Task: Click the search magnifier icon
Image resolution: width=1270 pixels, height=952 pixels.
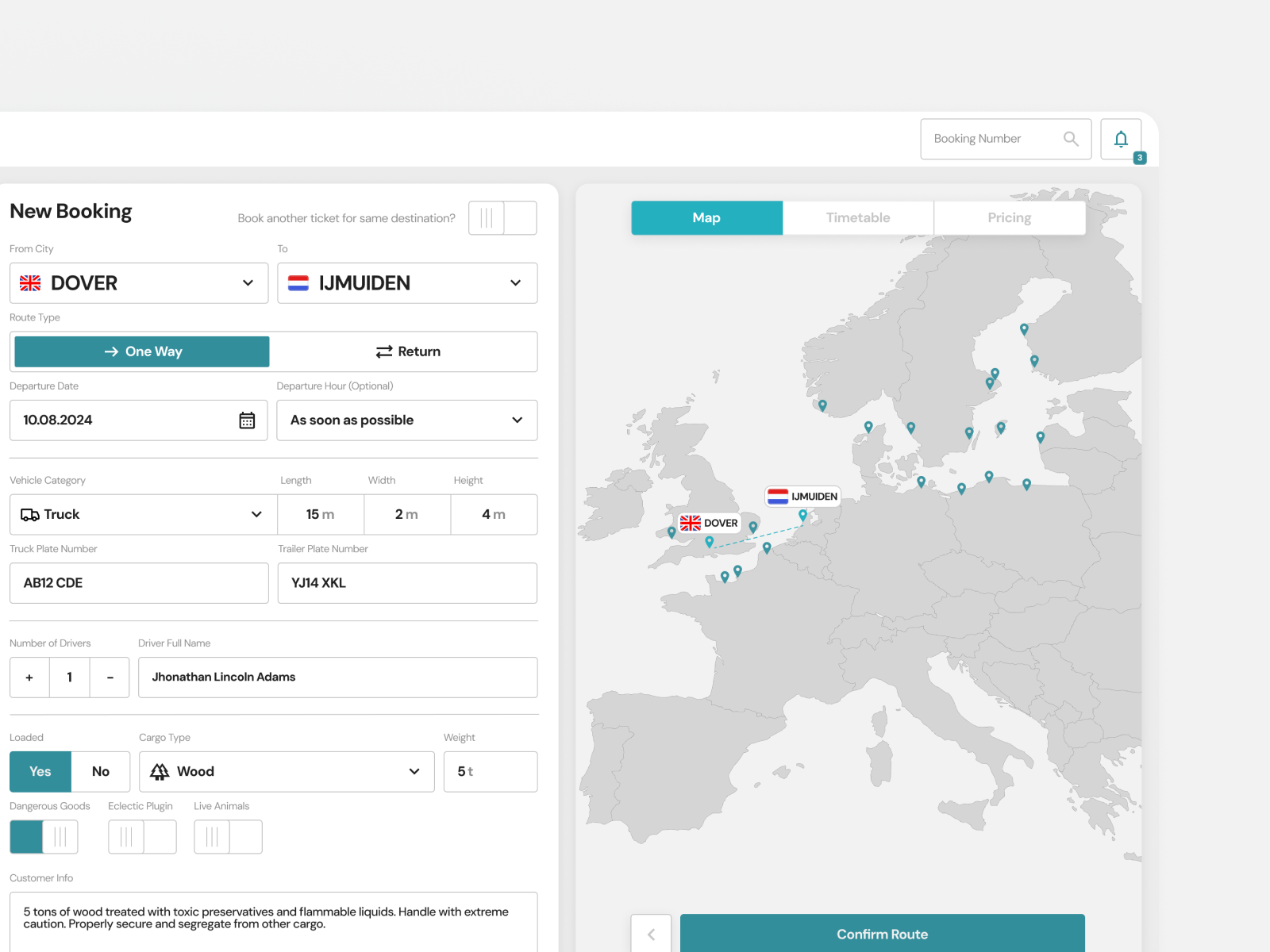Action: (1071, 139)
